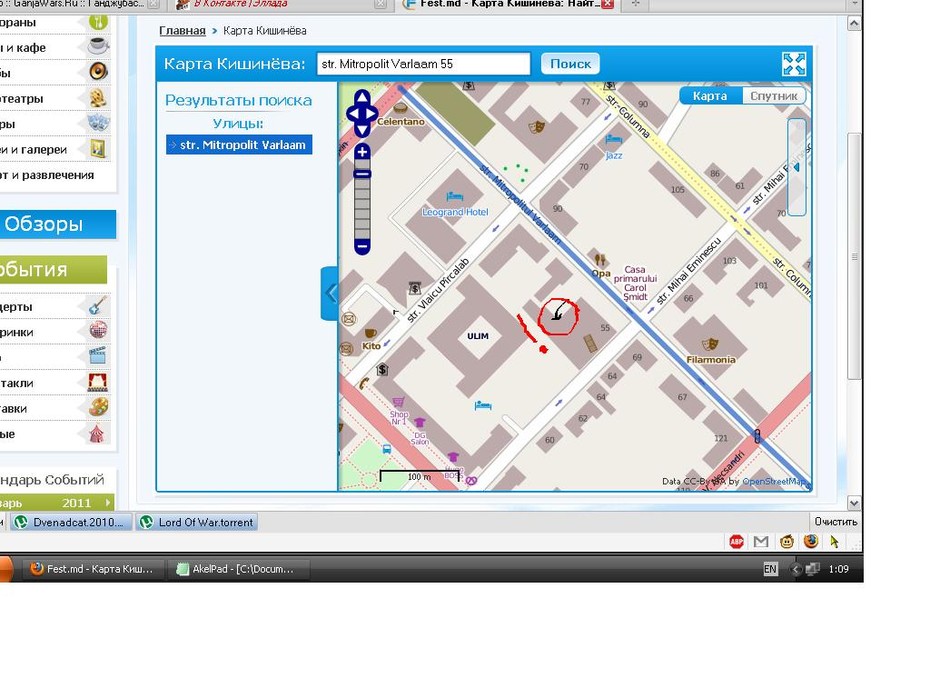The image size is (930, 698).
Task: Click the Gmail notifier status bar icon
Action: coord(761,541)
